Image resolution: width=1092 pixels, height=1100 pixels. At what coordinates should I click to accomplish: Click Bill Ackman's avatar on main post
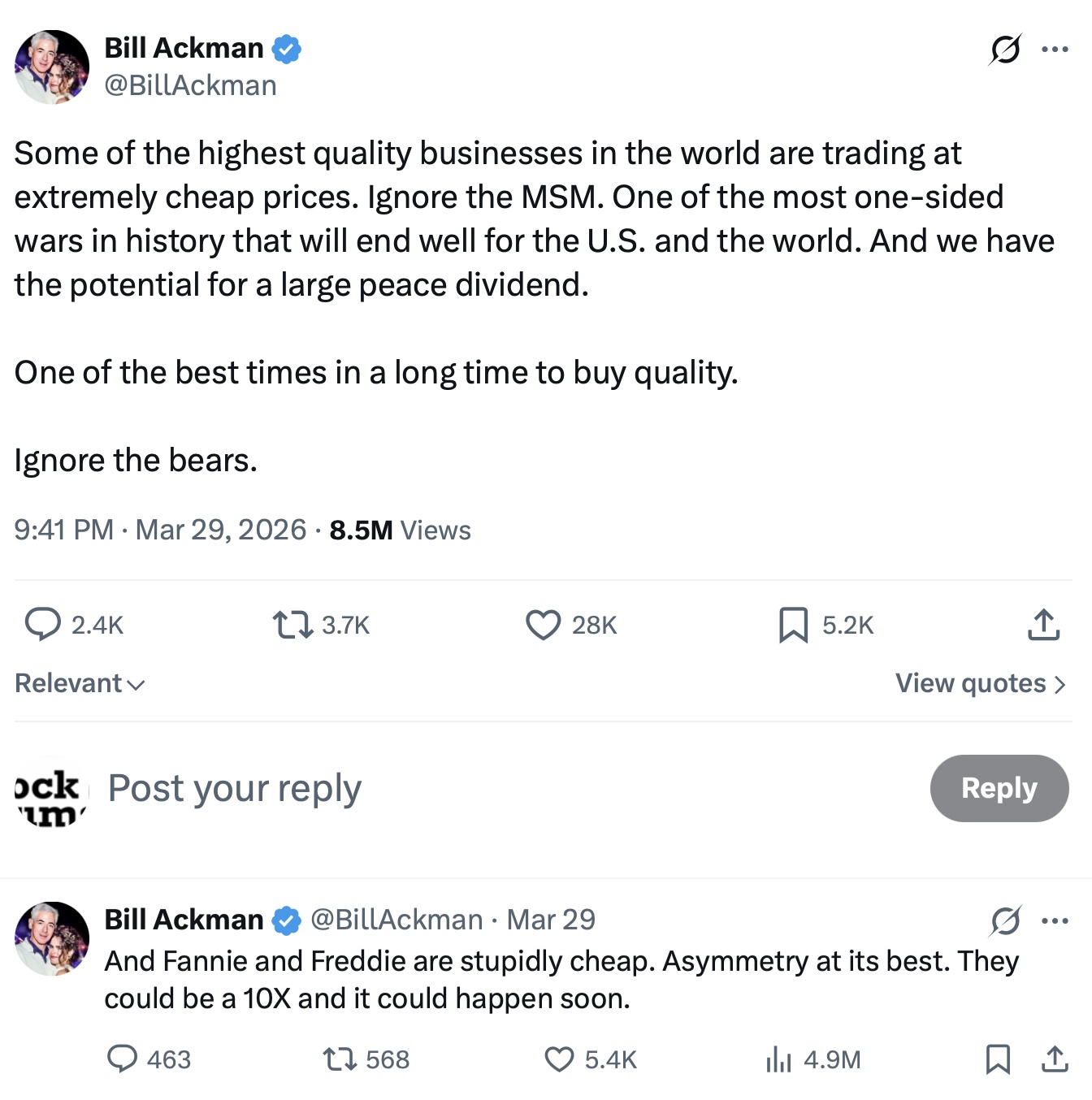click(52, 67)
